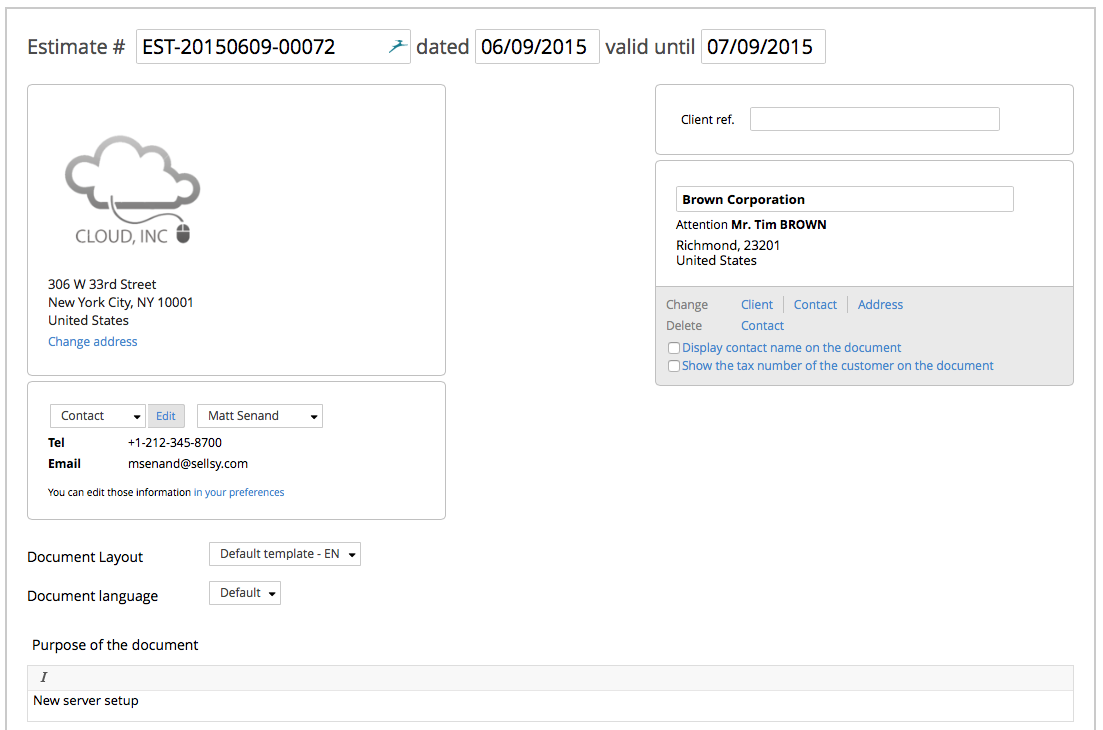Click the text 'Richmond, 23201'

tap(728, 245)
